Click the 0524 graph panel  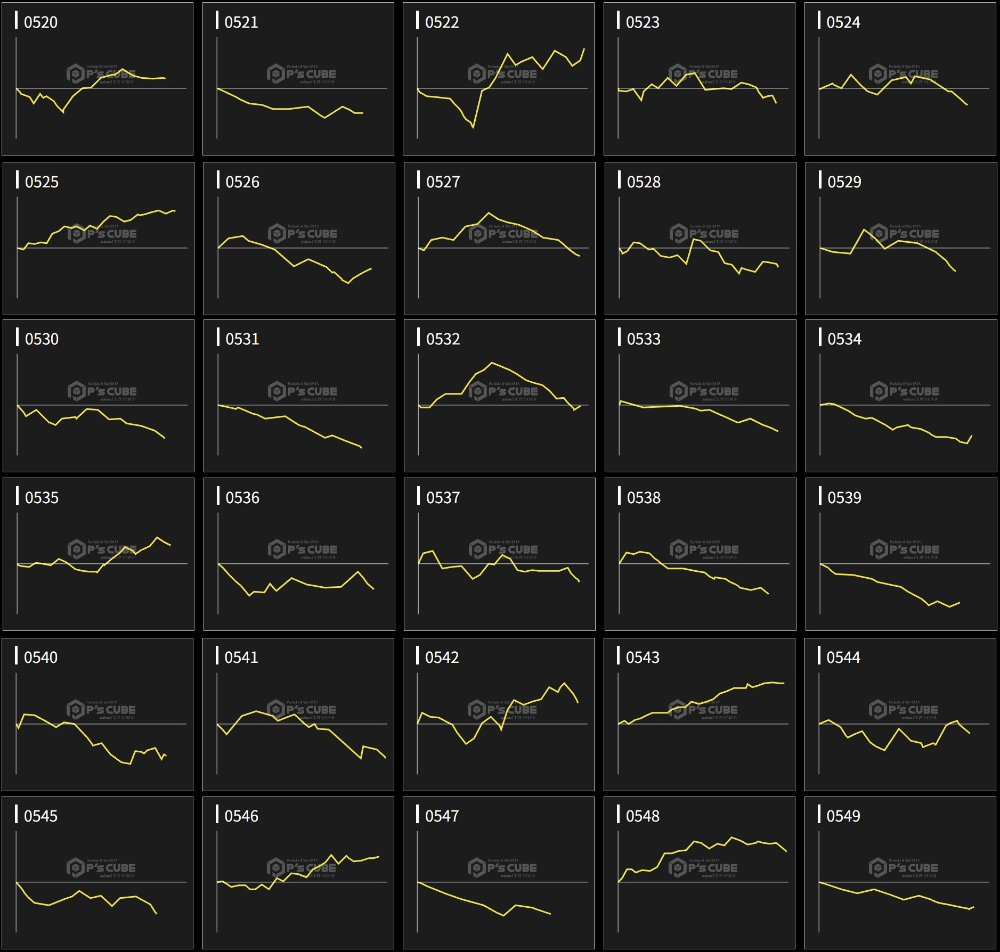(x=900, y=79)
